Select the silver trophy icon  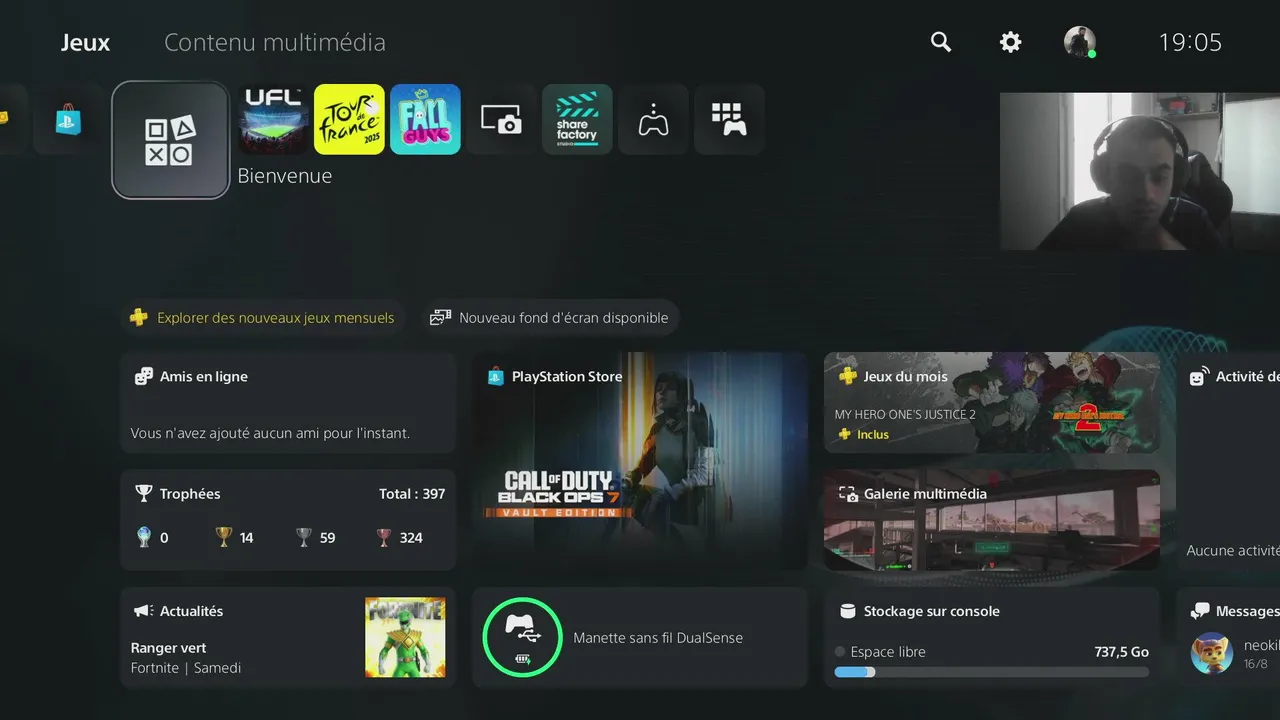click(304, 538)
